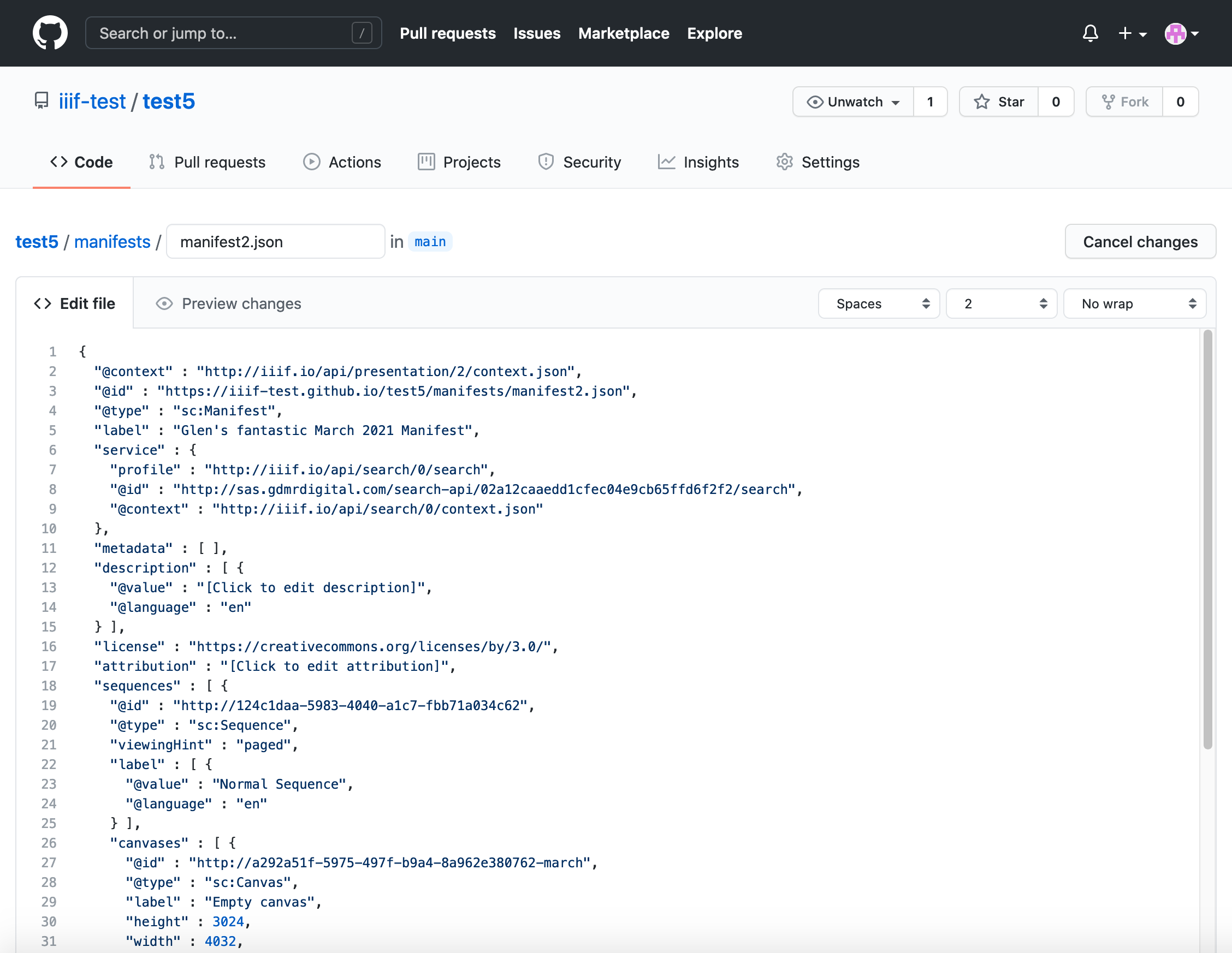1232x953 pixels.
Task: Click the Actions play-circle icon
Action: coord(311,162)
